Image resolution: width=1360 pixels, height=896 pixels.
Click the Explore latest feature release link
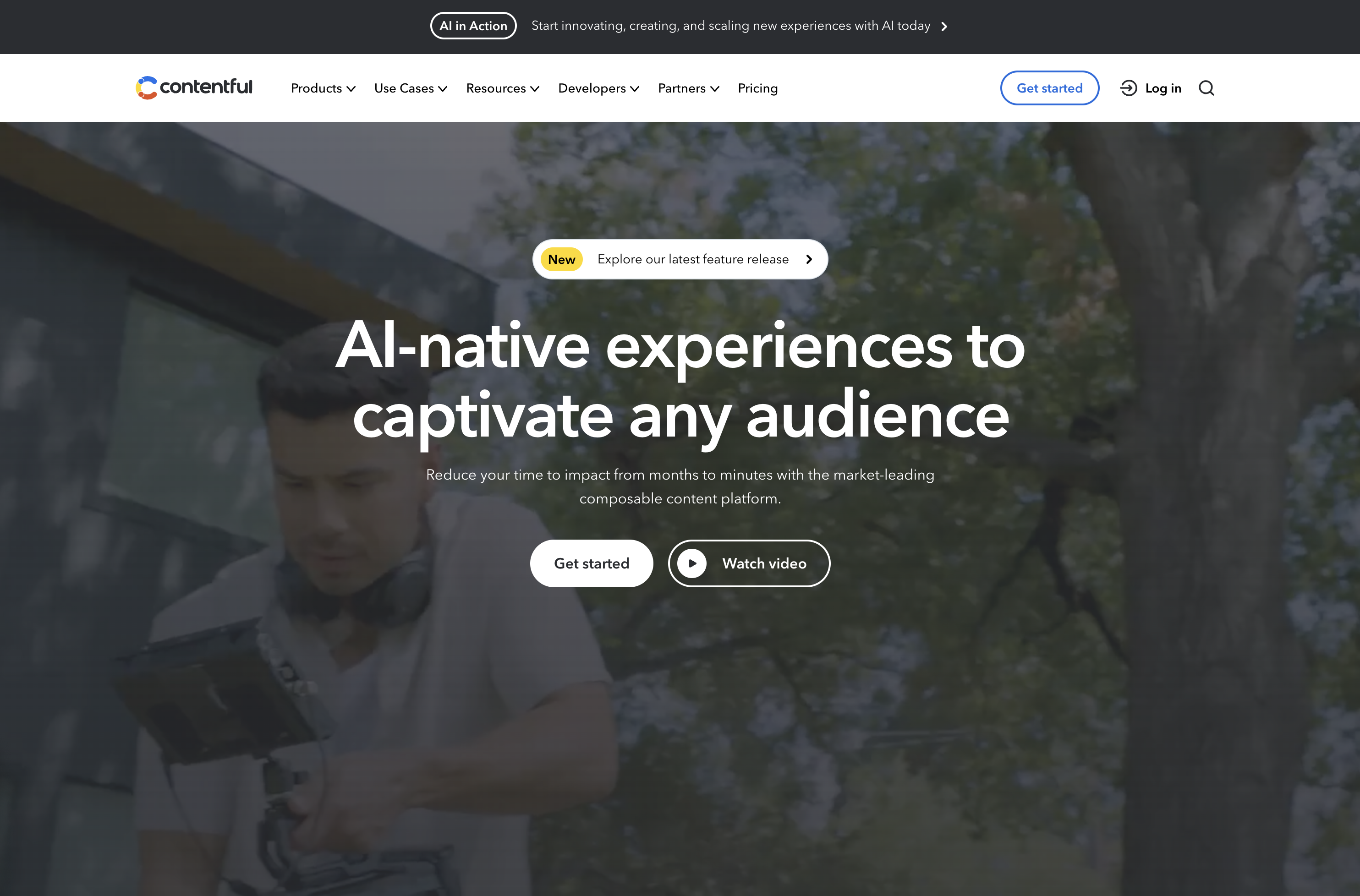pos(680,259)
